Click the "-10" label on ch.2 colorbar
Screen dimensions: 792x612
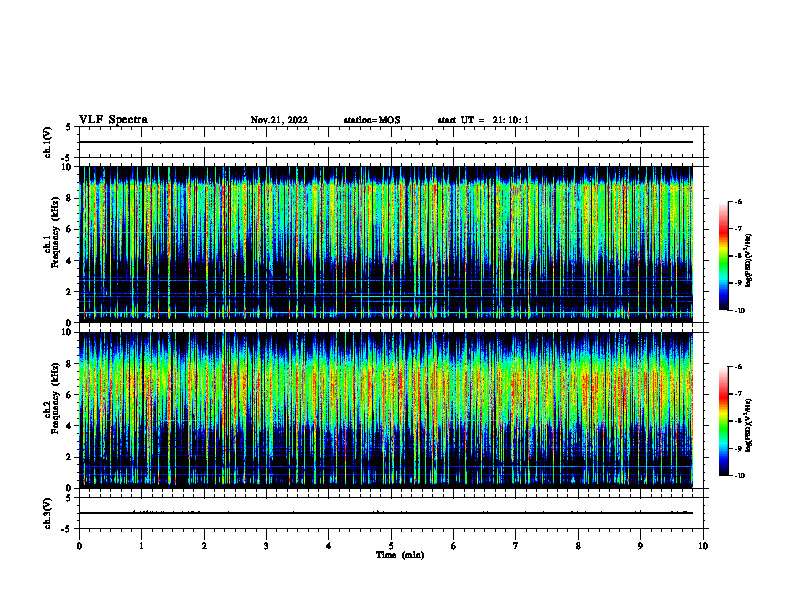coord(739,476)
